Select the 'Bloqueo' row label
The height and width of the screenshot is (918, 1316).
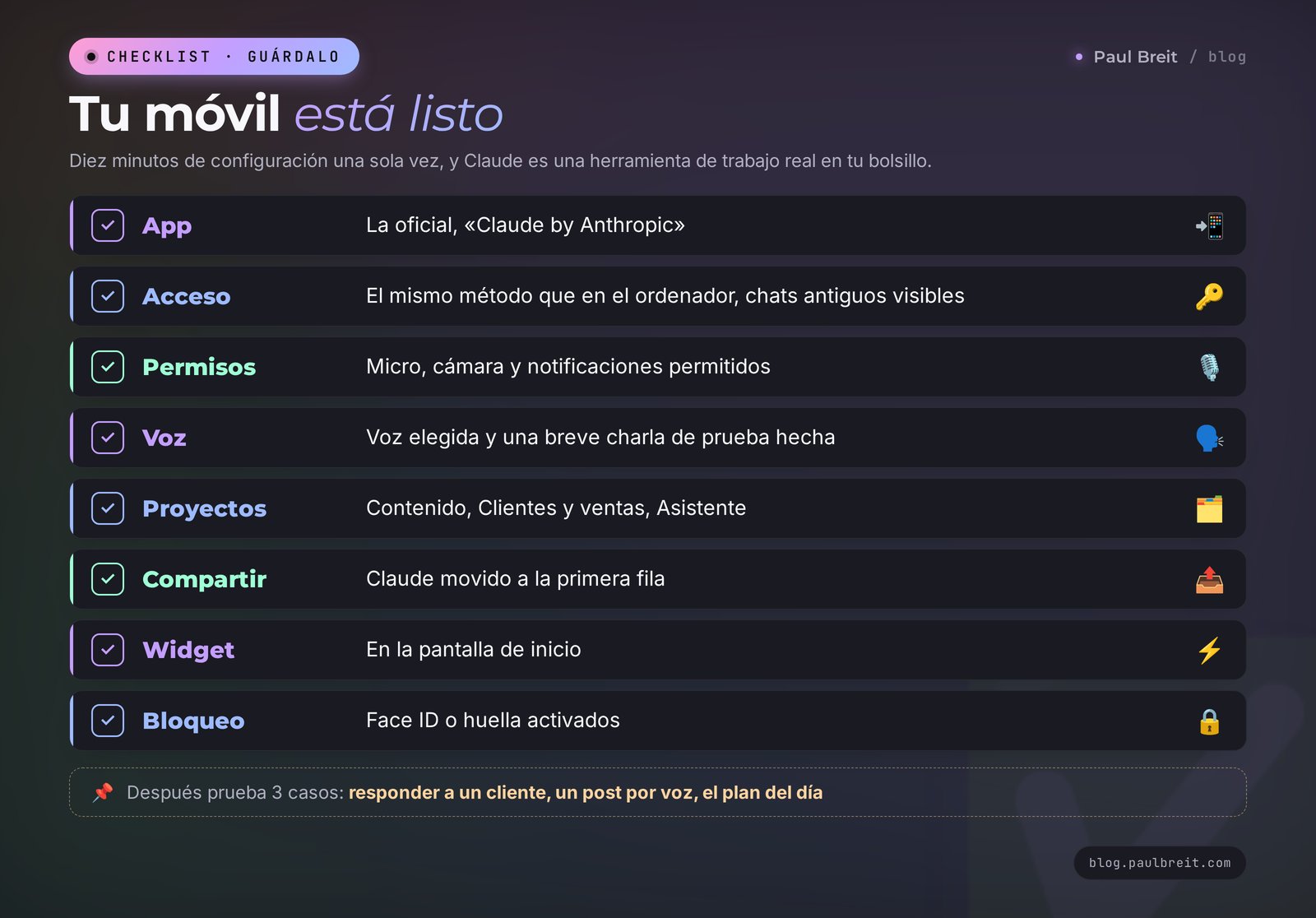point(193,721)
